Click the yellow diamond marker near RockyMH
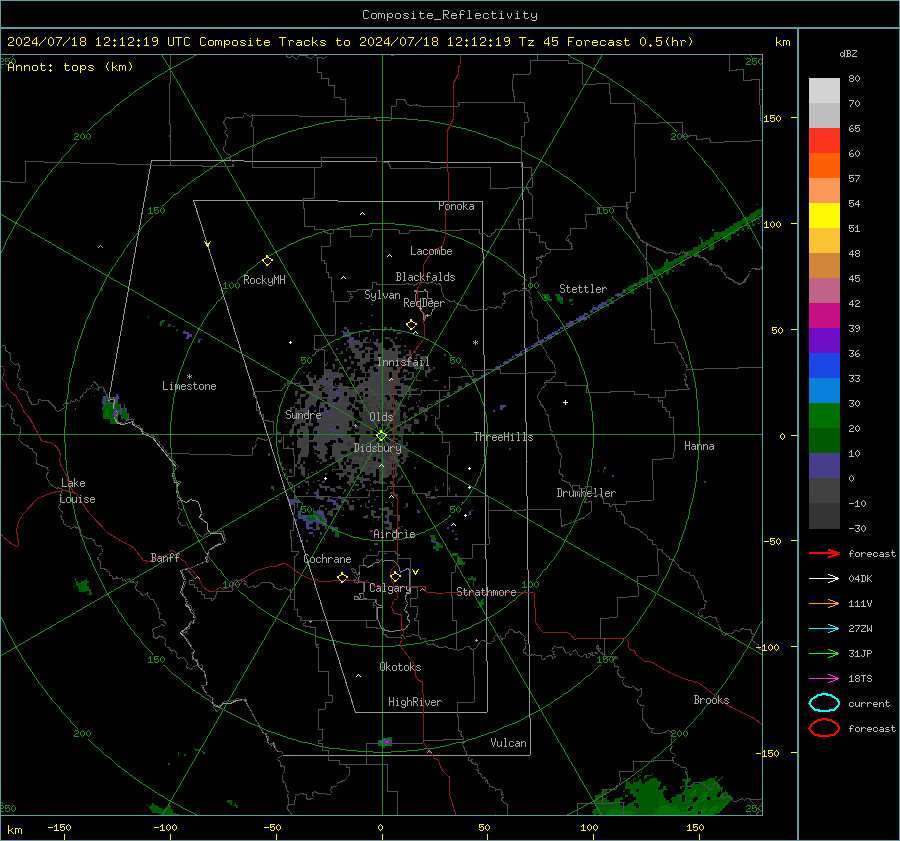The width and height of the screenshot is (900, 841). [x=267, y=261]
